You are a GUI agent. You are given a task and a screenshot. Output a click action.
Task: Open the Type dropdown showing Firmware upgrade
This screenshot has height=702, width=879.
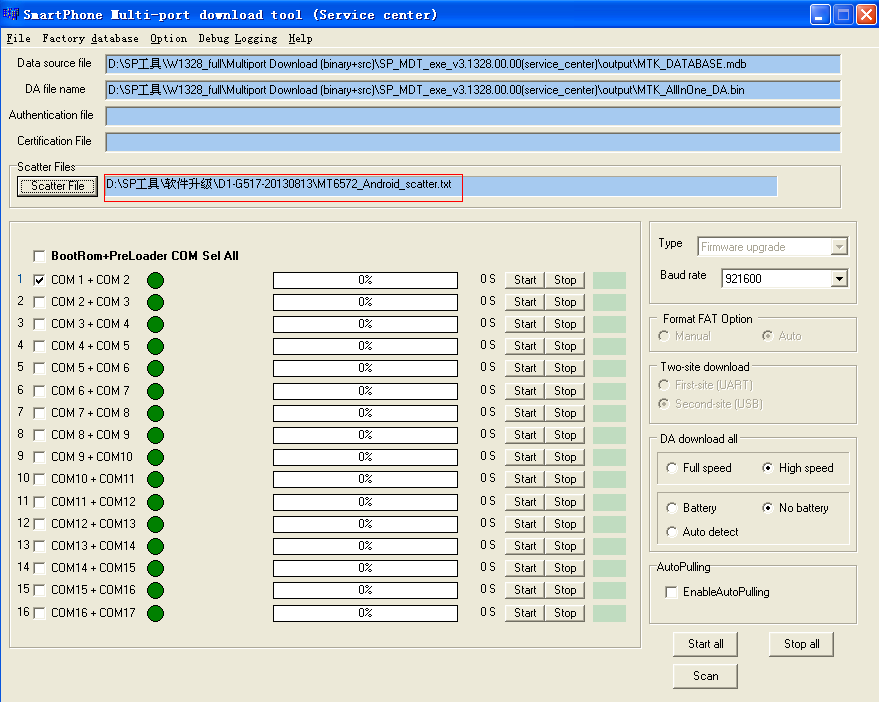click(773, 247)
